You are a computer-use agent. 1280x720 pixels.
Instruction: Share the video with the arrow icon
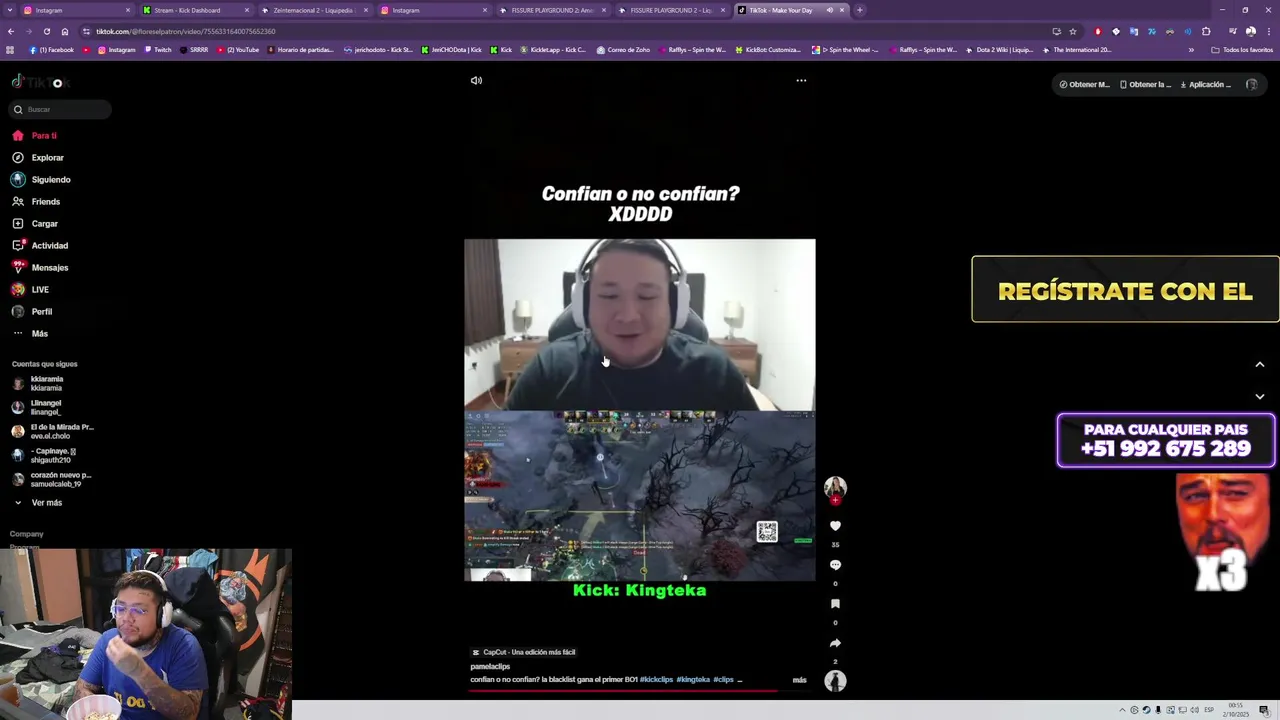point(835,643)
